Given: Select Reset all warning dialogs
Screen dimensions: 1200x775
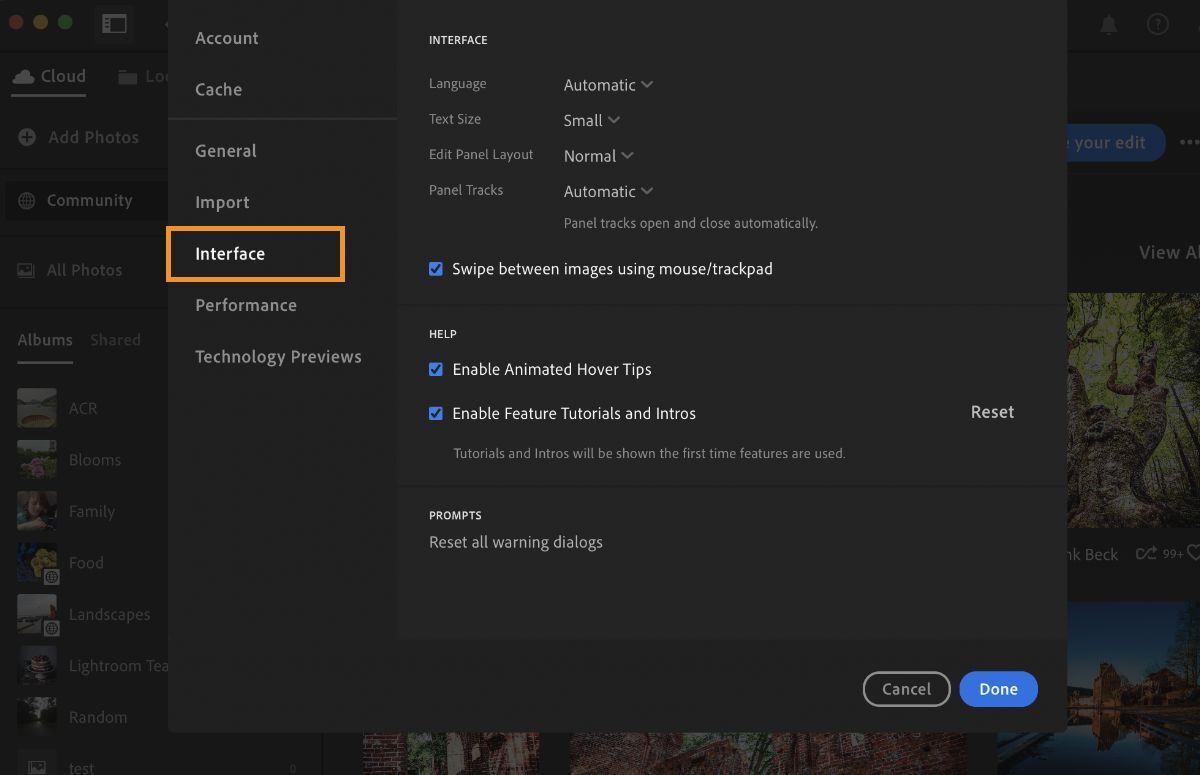Looking at the screenshot, I should (x=516, y=542).
